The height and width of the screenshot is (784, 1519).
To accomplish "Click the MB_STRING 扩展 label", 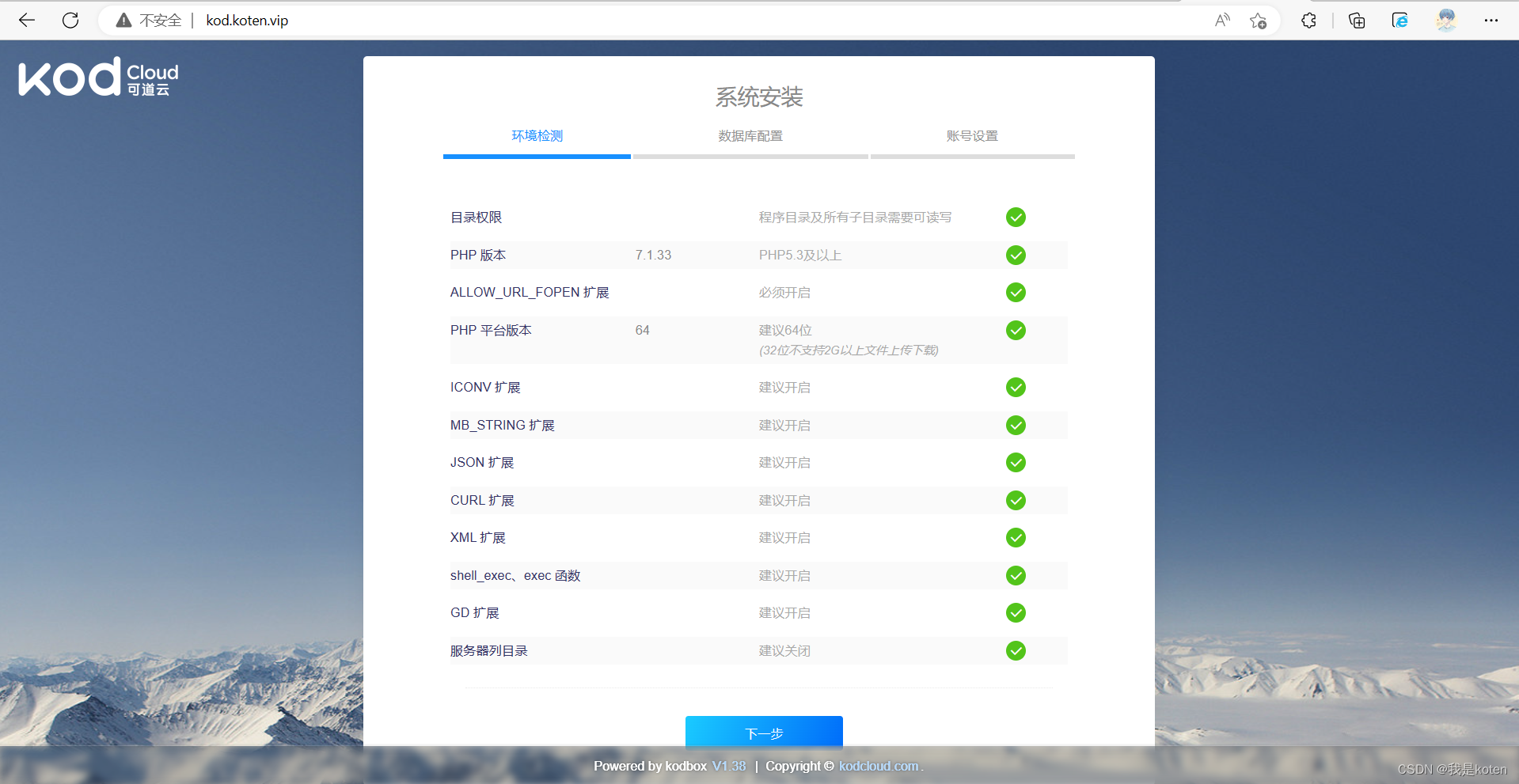I will 503,426.
